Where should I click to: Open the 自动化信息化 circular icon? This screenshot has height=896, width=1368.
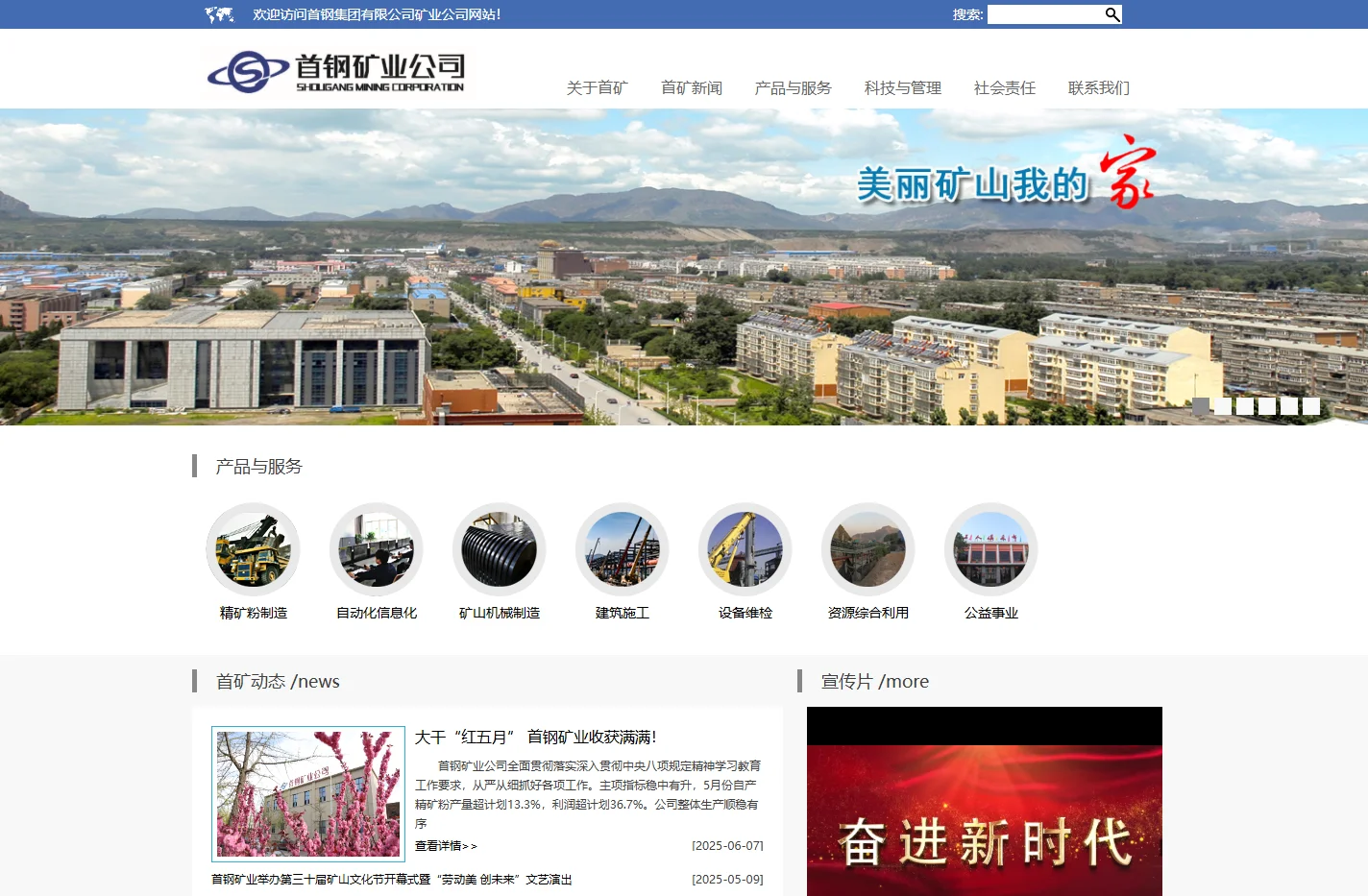pos(377,549)
